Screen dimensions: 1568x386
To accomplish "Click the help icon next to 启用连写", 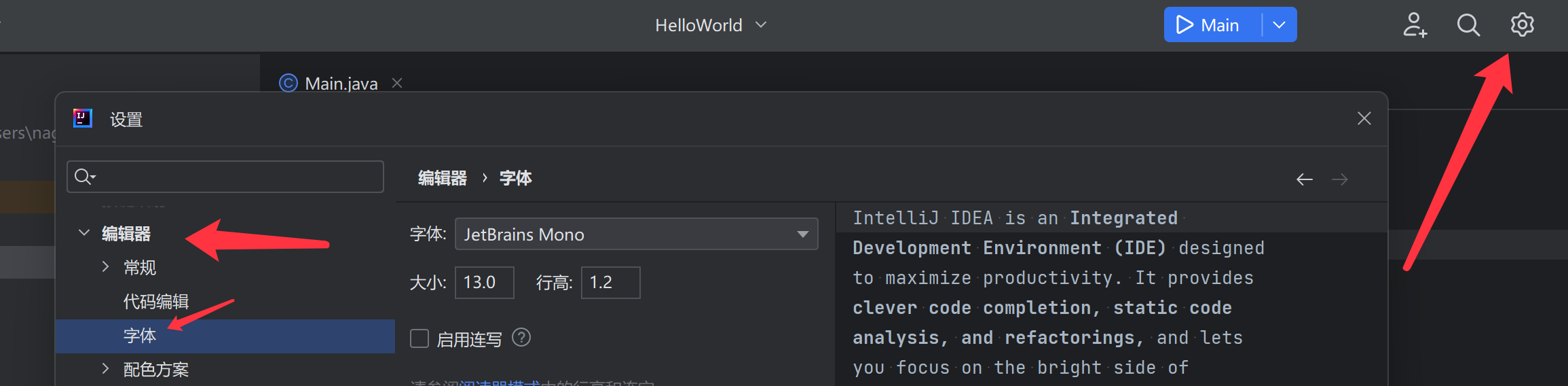I will 521,337.
